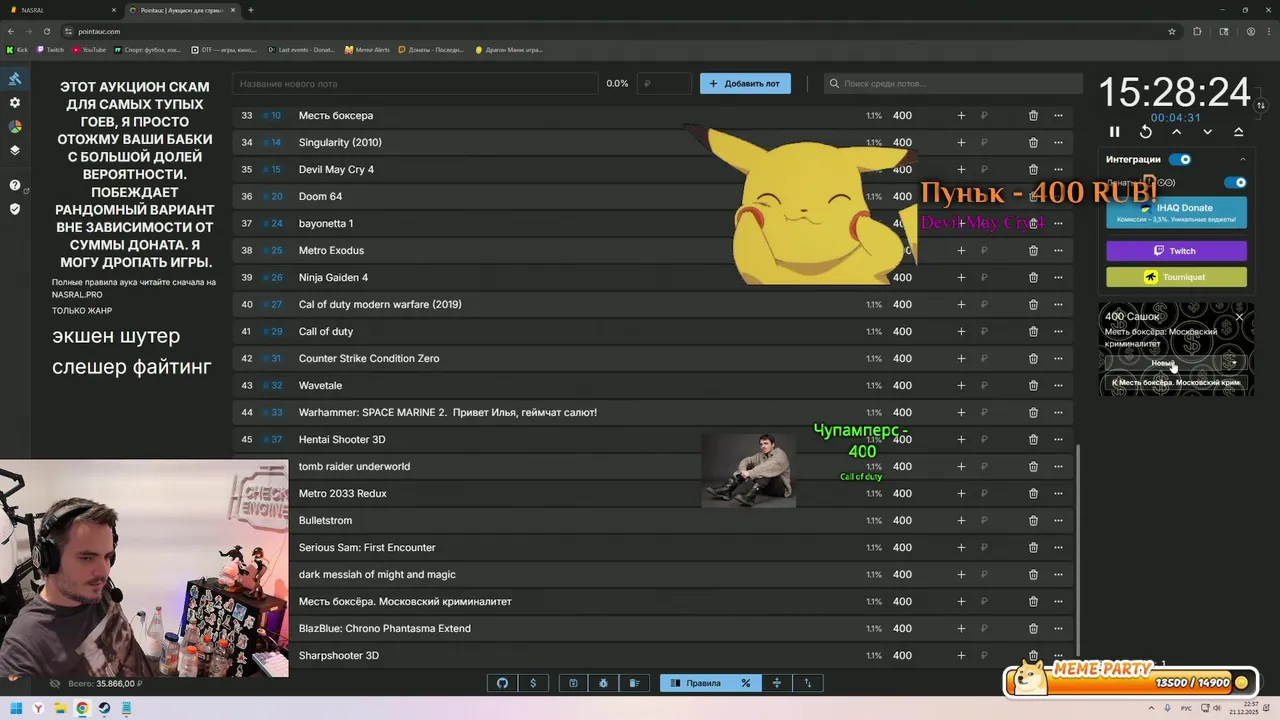
Task: Delete the Bulletstrom lot
Action: pos(1033,520)
